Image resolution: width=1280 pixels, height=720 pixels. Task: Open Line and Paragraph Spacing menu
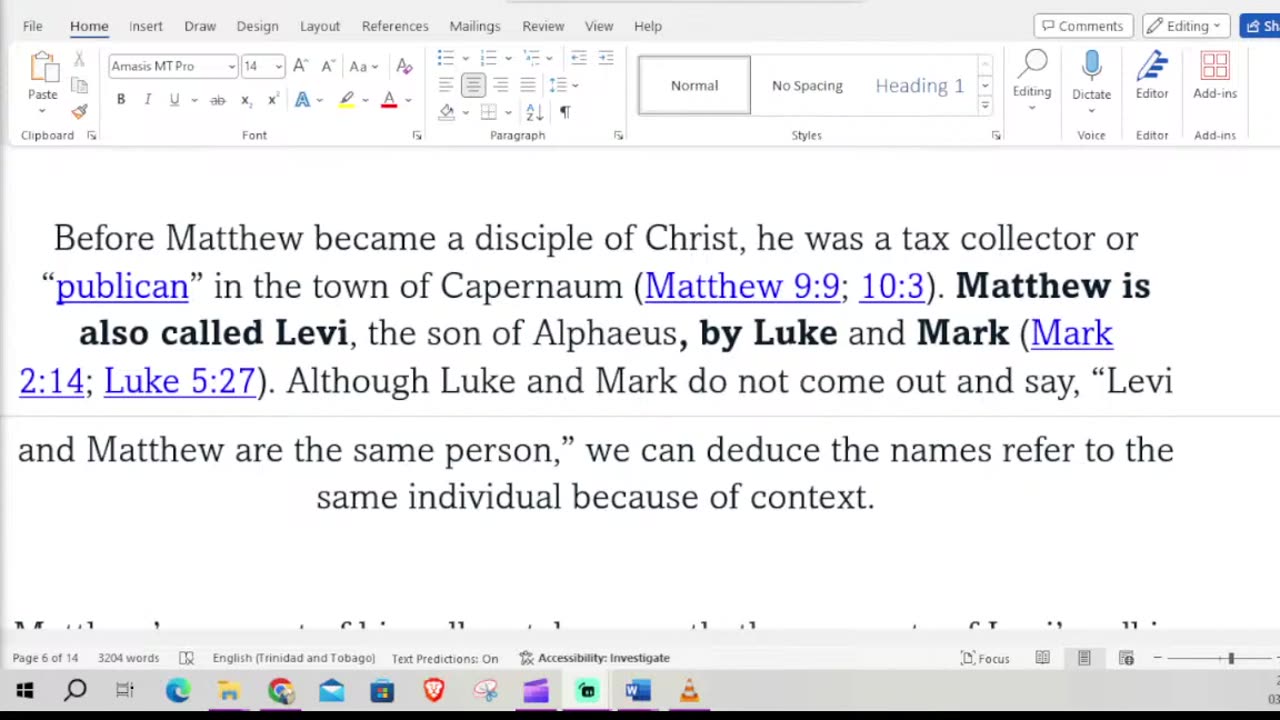pyautogui.click(x=563, y=85)
